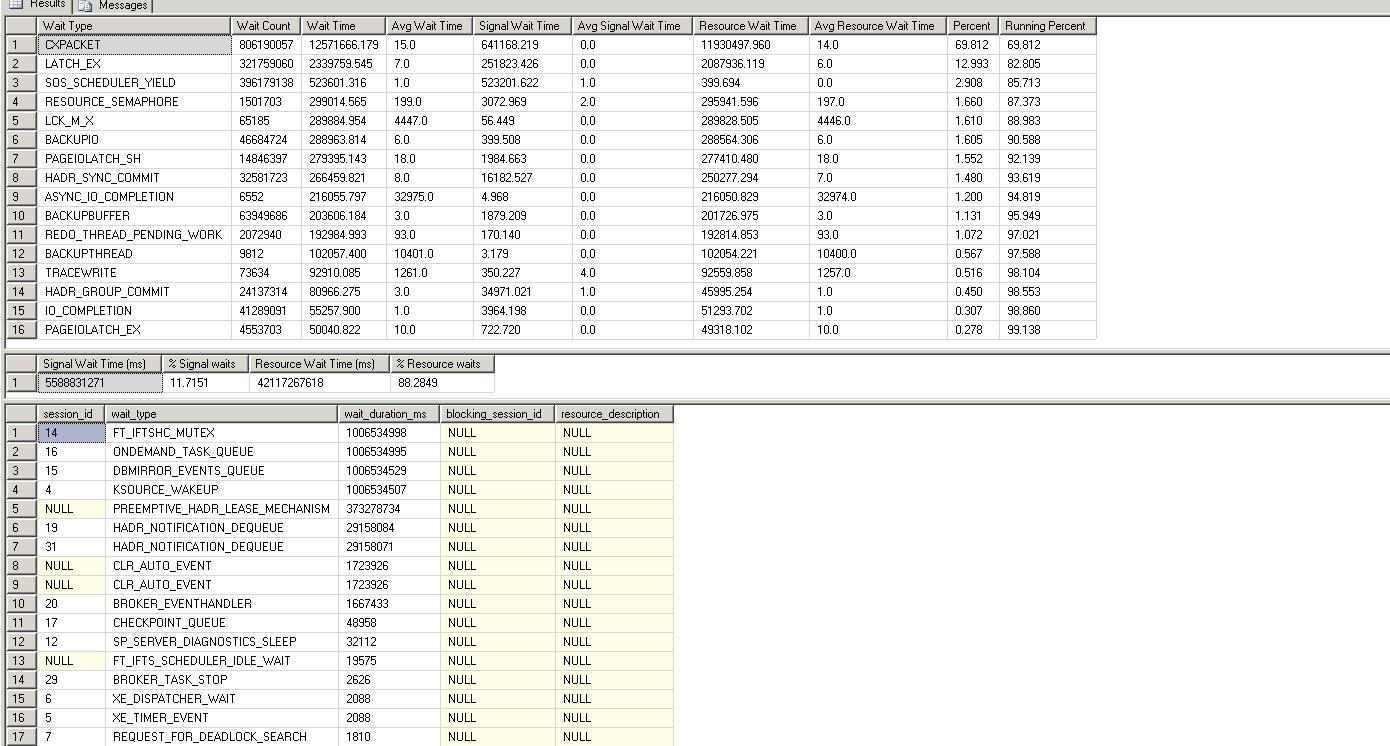Click the Signal Wait Time (ms) header
Screen dimensions: 1390x746
pyautogui.click(x=99, y=364)
